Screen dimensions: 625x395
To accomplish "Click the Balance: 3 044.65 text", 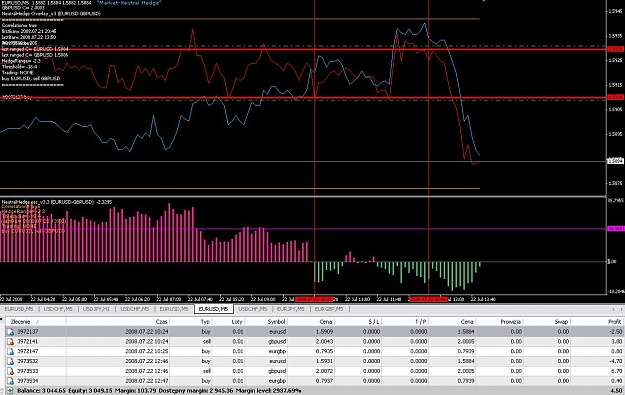I will 41,391.
